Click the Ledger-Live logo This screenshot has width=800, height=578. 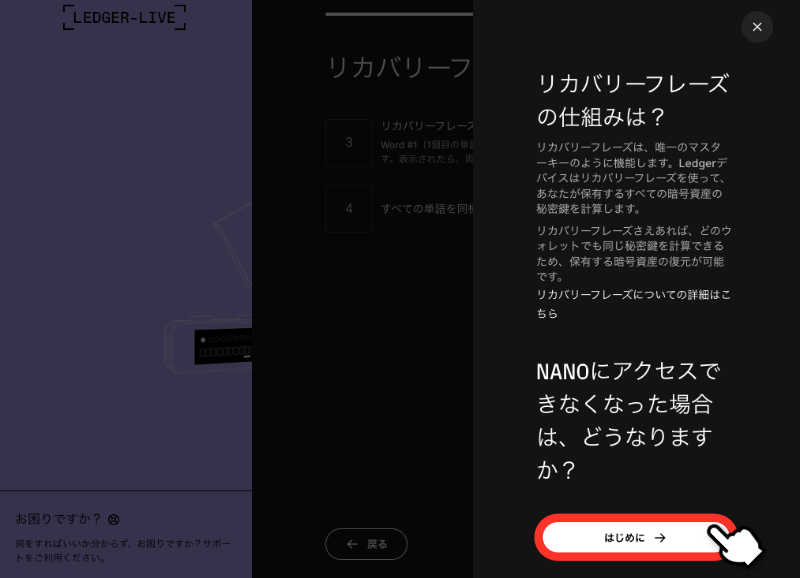[x=124, y=18]
